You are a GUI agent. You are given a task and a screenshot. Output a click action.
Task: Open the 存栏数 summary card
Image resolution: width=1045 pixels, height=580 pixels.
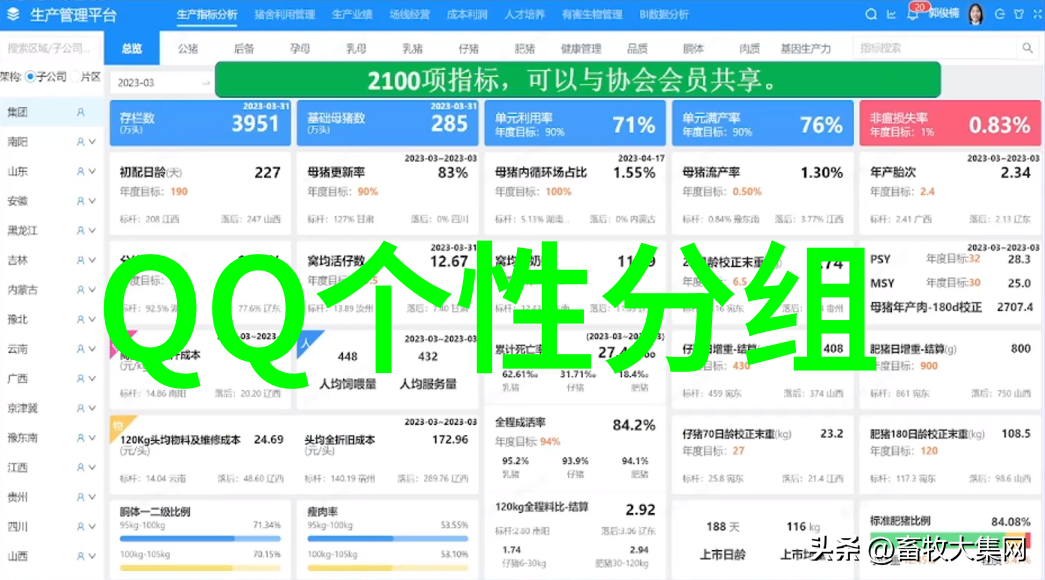click(x=200, y=123)
